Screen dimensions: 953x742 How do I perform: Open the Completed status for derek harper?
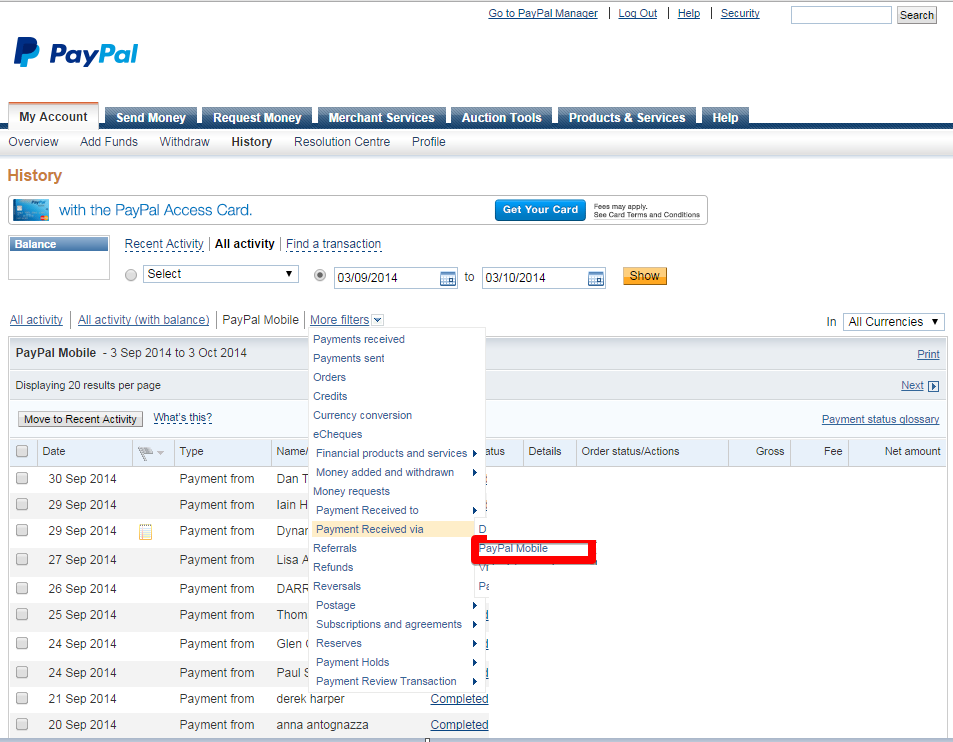tap(459, 699)
